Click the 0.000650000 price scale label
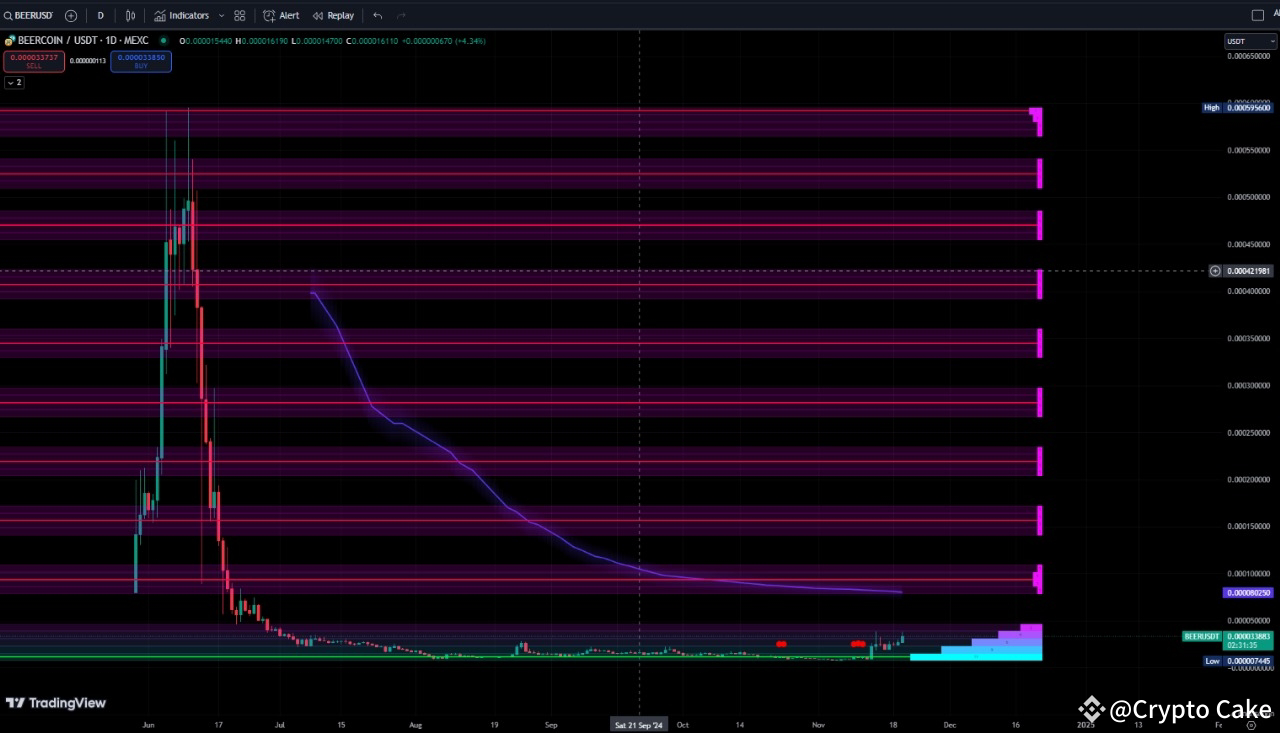The height and width of the screenshot is (733, 1280). coord(1249,56)
